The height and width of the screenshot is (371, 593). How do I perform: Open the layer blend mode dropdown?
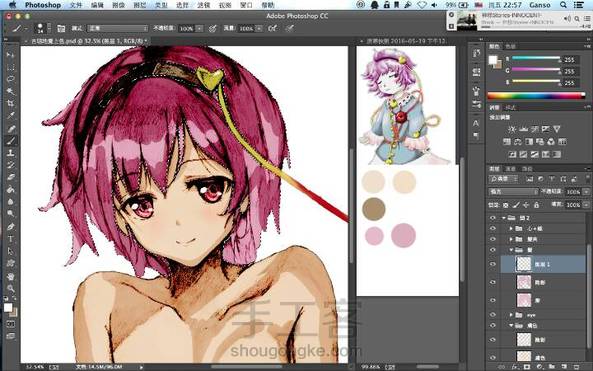pos(513,192)
